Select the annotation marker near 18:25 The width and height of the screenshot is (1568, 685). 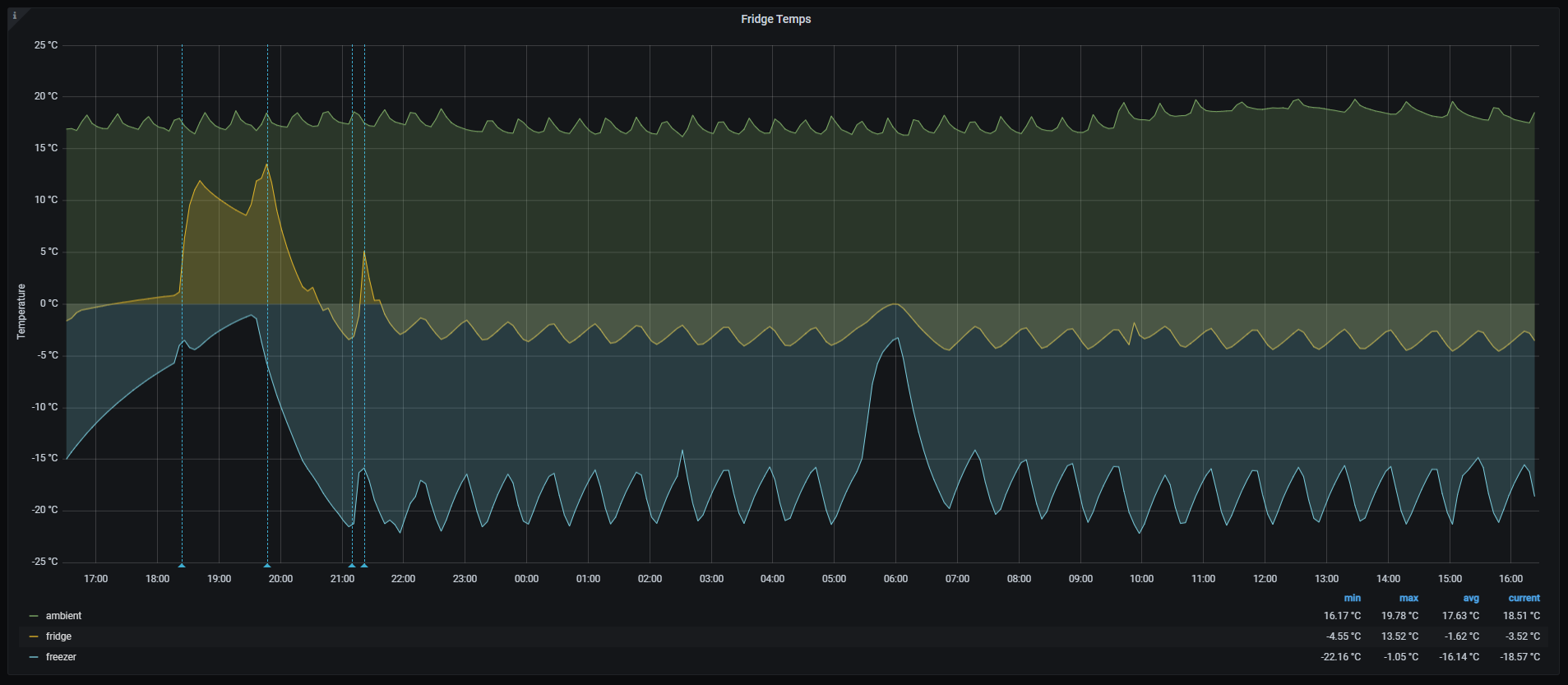coord(182,565)
